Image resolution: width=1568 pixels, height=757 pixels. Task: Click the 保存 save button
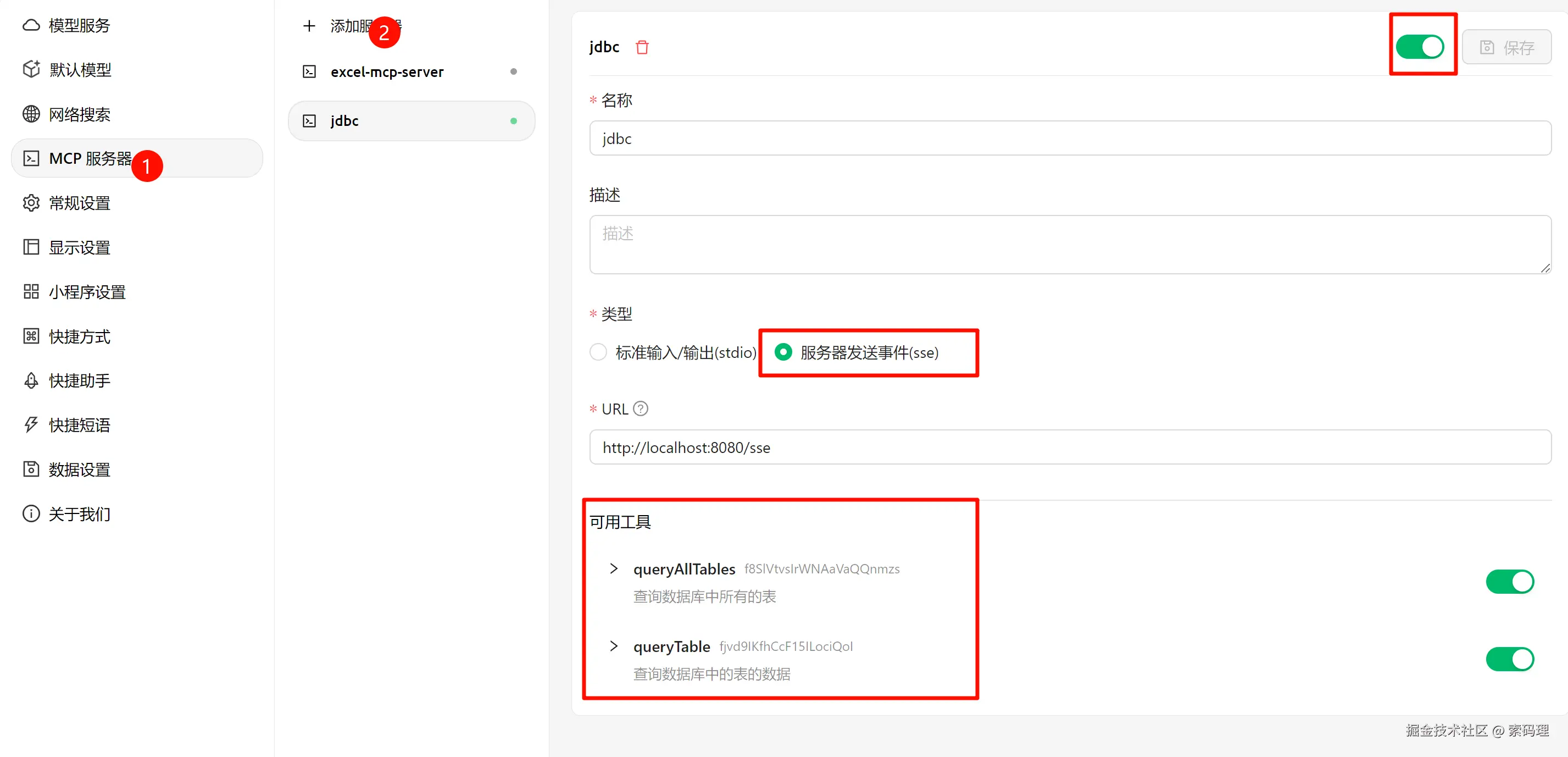click(1506, 47)
